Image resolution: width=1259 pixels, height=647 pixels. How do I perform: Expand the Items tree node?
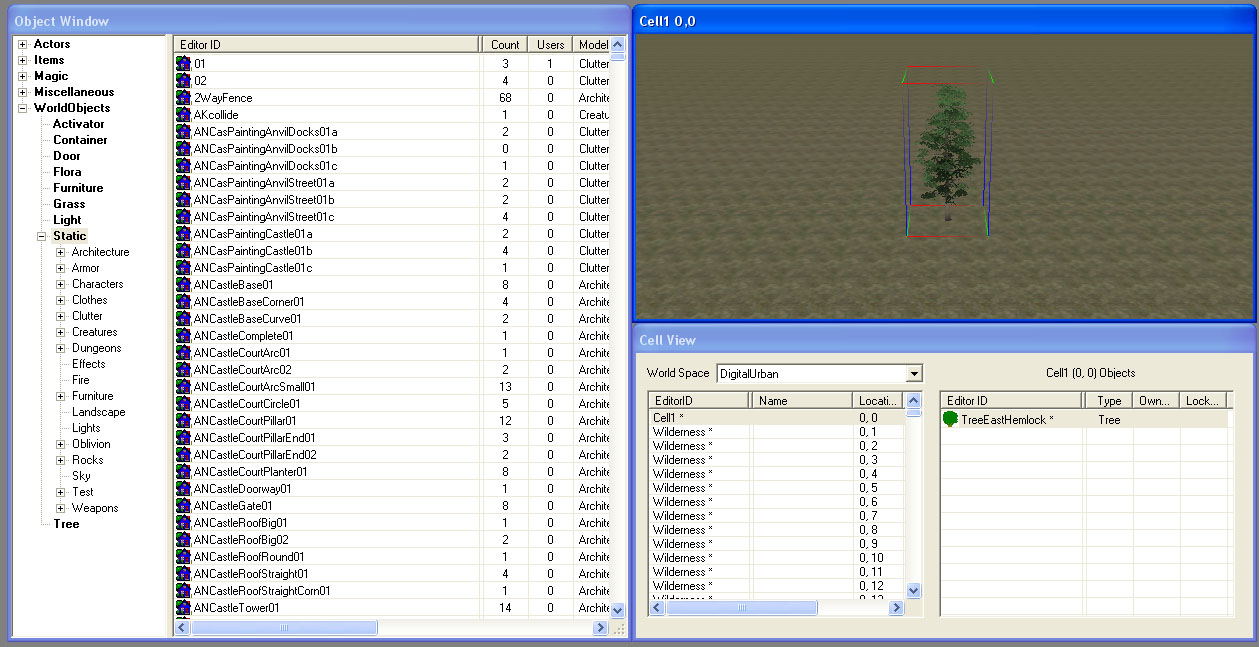pos(23,60)
